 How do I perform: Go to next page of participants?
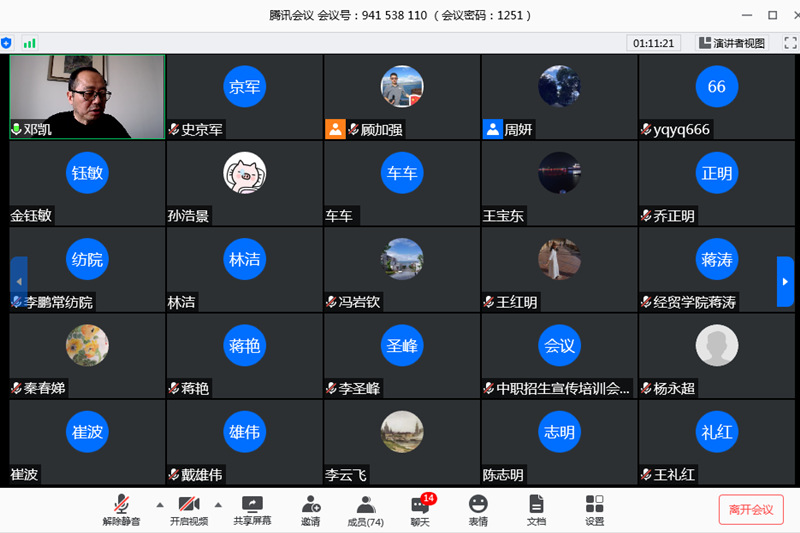[785, 282]
